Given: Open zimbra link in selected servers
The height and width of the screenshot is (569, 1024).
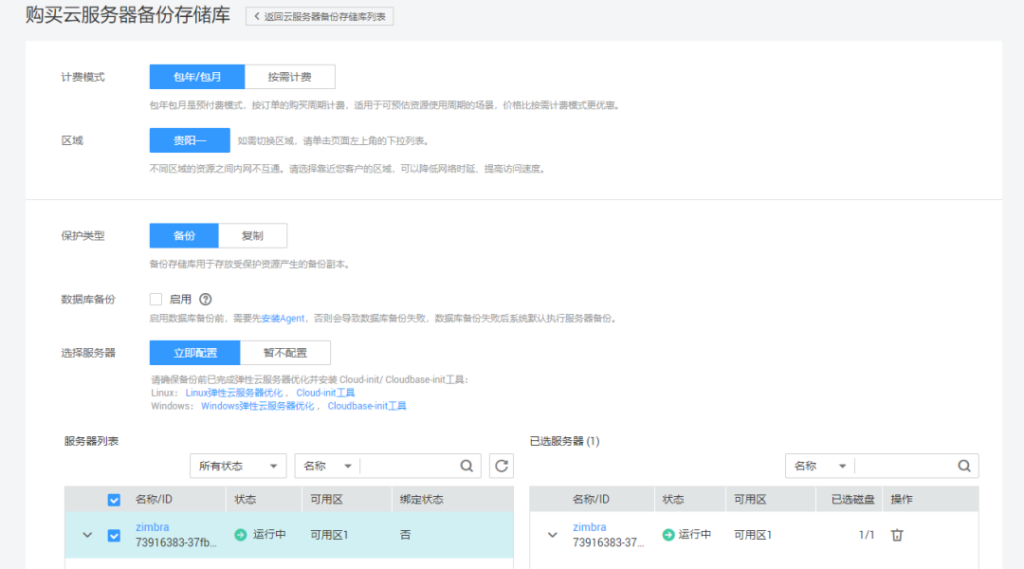Looking at the screenshot, I should pos(590,527).
